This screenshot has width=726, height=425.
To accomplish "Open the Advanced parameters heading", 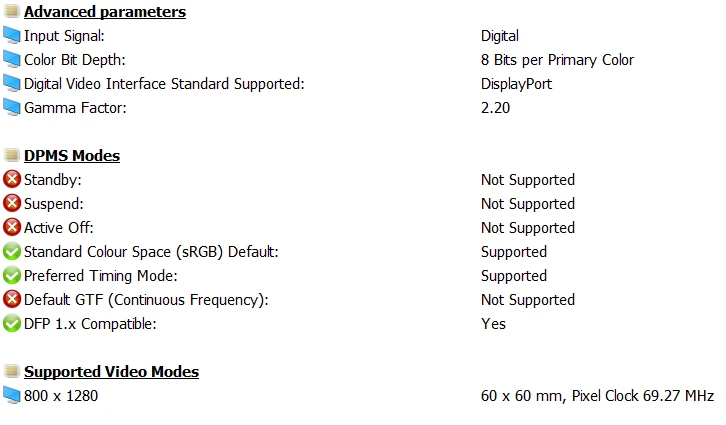I will [x=105, y=12].
